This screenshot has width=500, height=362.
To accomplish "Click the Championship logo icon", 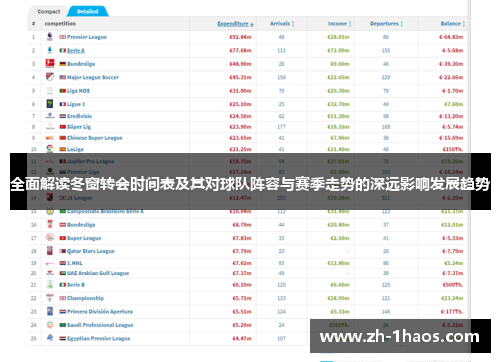I will click(50, 298).
